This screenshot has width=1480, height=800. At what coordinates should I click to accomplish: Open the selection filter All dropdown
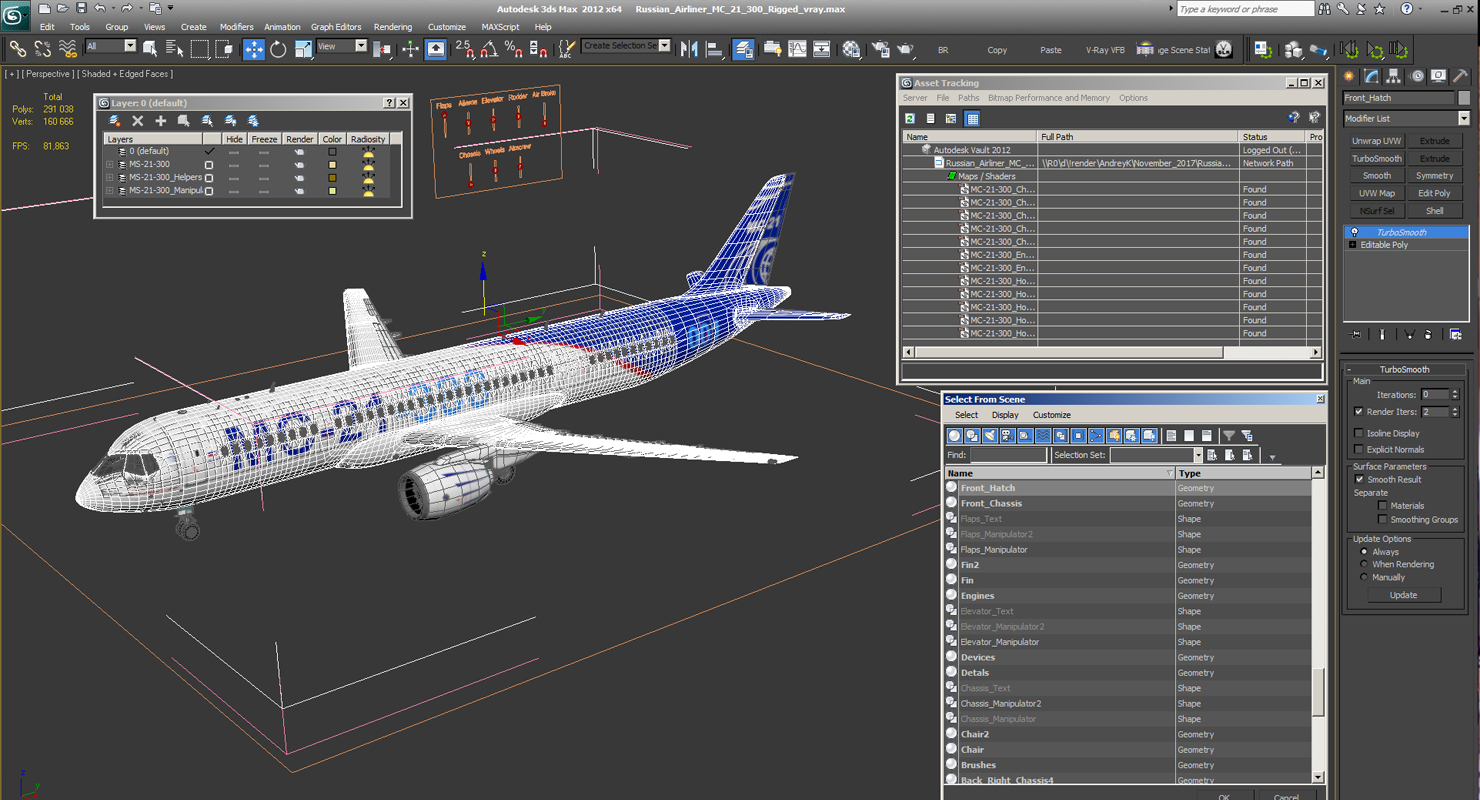[110, 46]
